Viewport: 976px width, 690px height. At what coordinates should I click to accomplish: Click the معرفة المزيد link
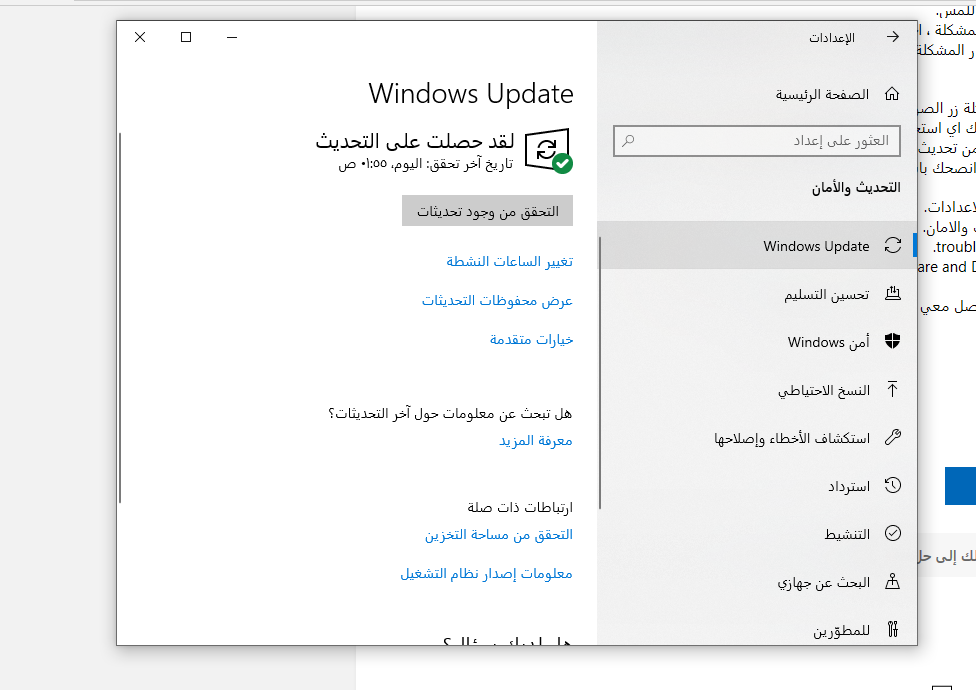(x=536, y=441)
